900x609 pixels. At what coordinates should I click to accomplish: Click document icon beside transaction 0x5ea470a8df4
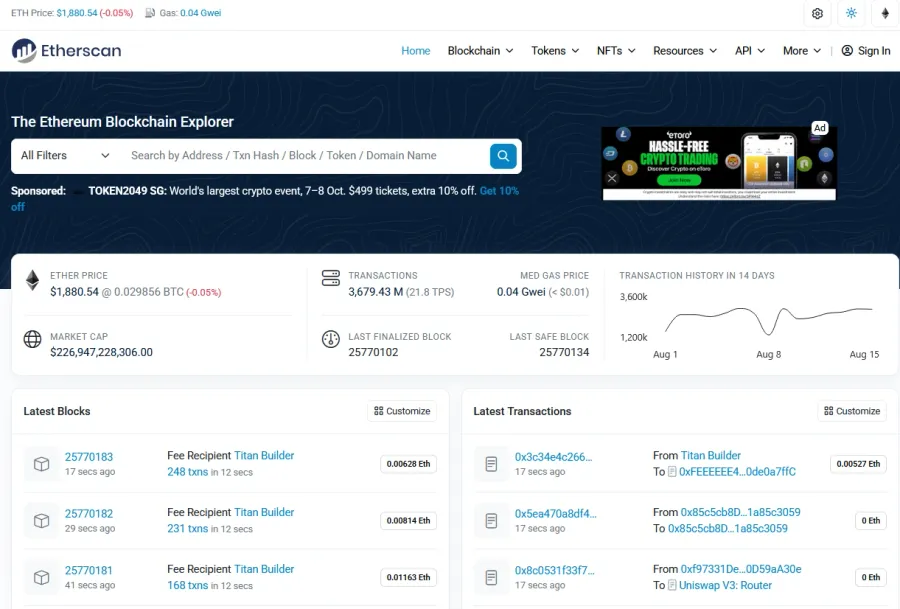pos(491,521)
